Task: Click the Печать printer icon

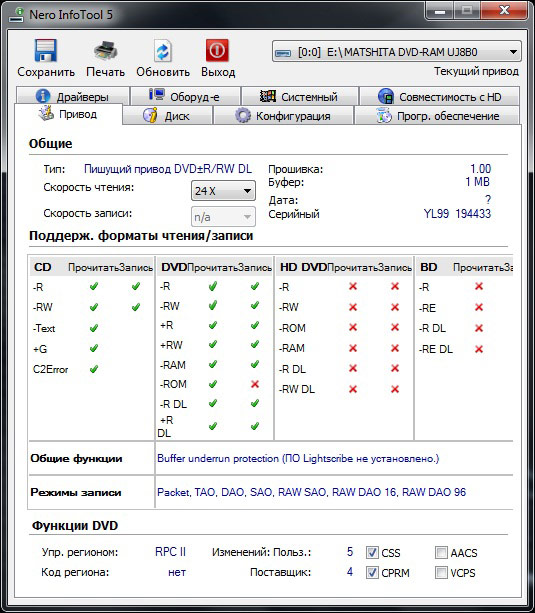Action: point(105,51)
